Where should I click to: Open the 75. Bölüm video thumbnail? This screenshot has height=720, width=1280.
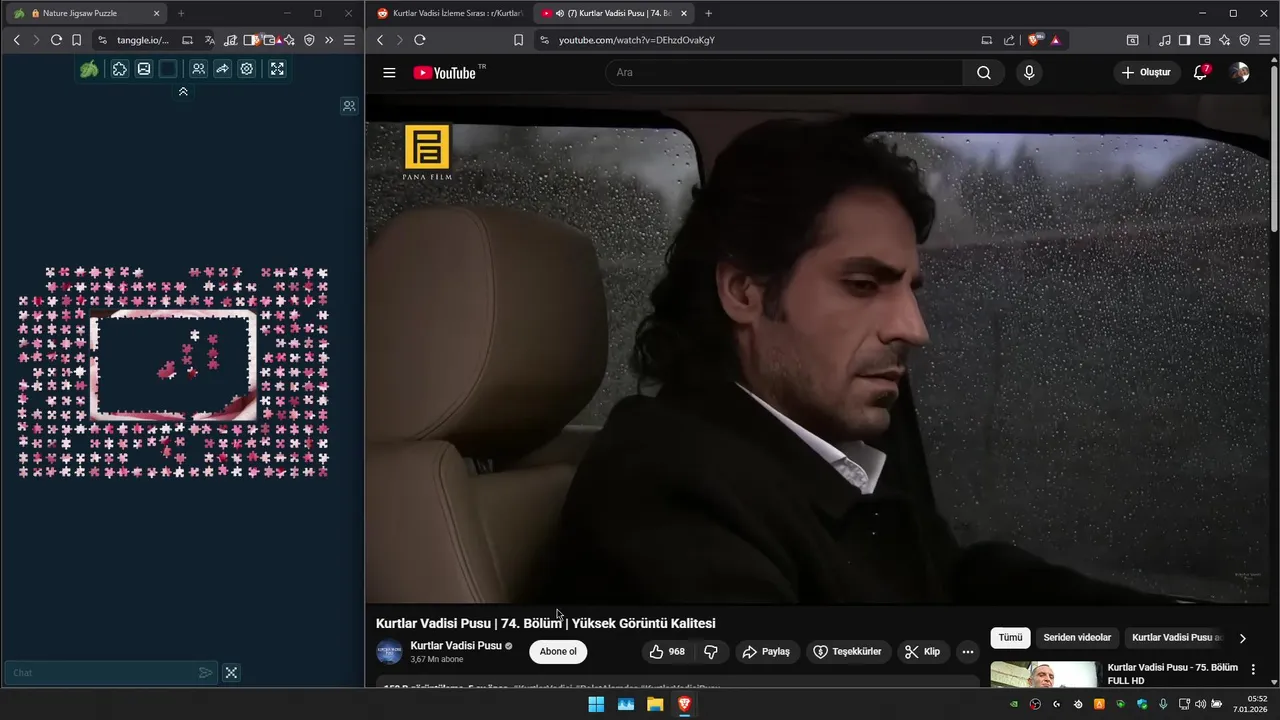click(1044, 675)
